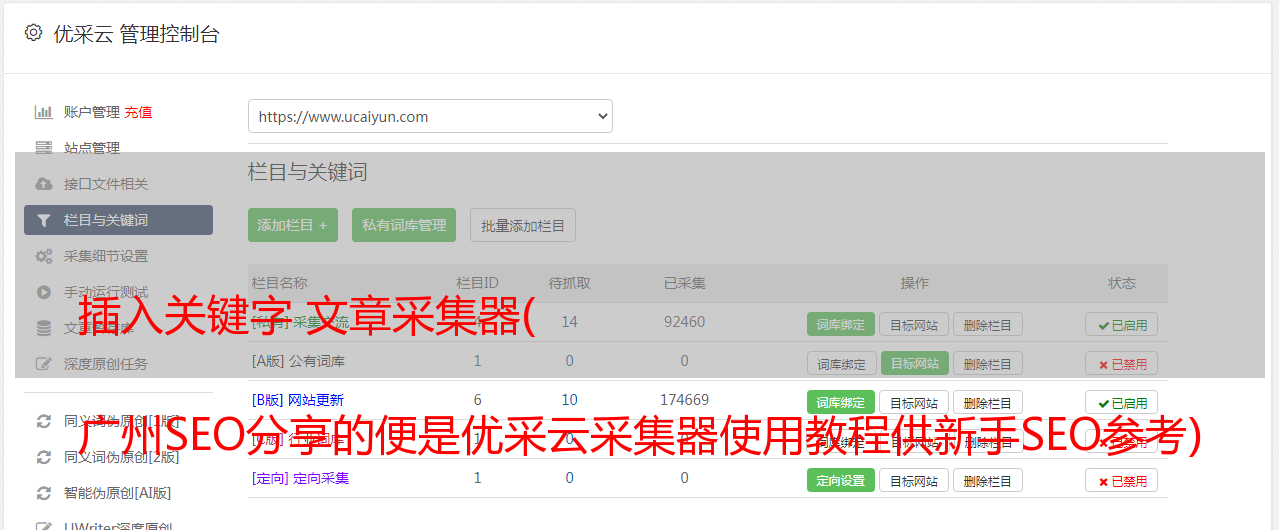1279x530 pixels.
Task: Click the 状态 column header
Action: tap(1121, 283)
